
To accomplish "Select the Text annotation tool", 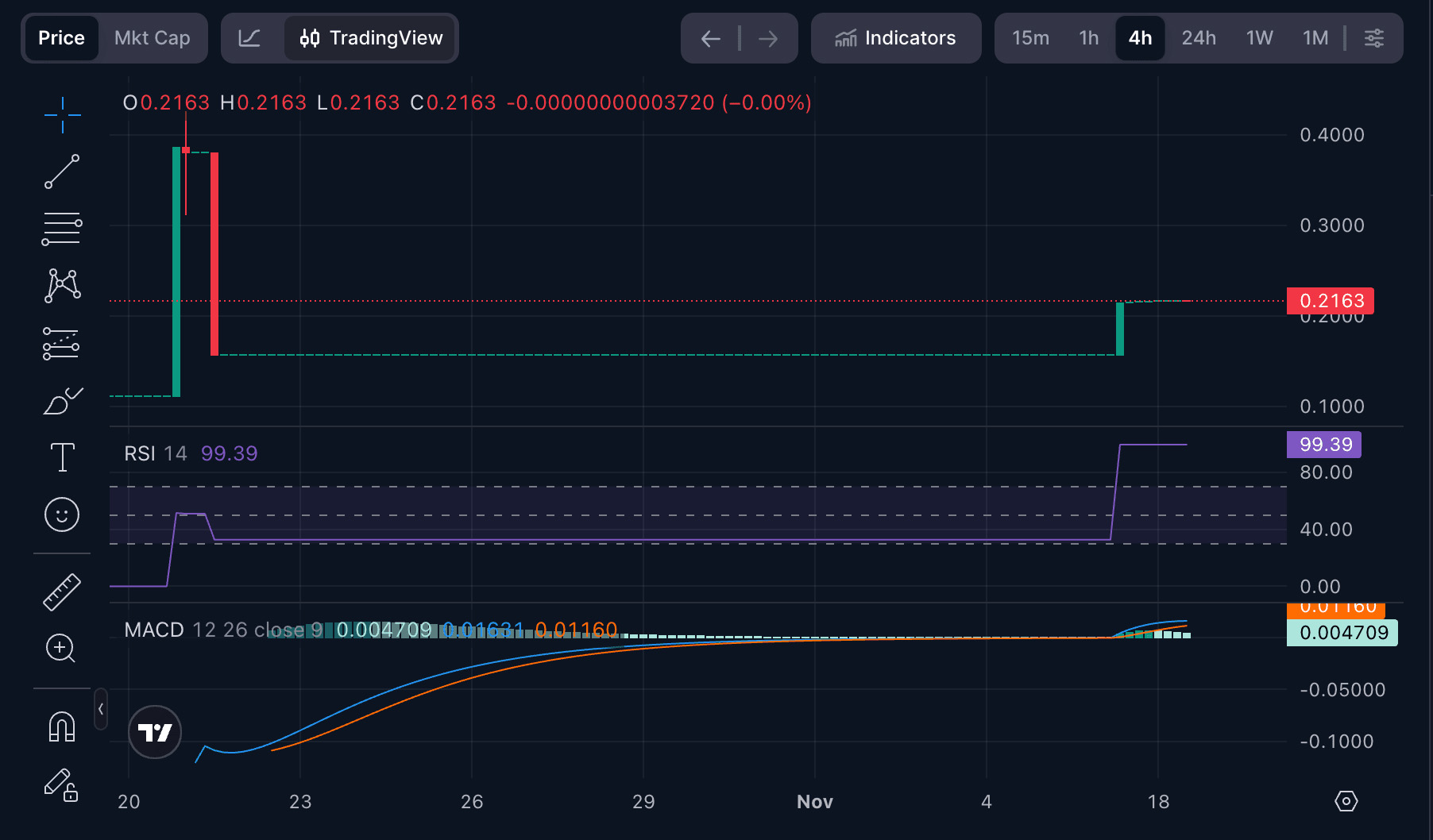I will (62, 457).
